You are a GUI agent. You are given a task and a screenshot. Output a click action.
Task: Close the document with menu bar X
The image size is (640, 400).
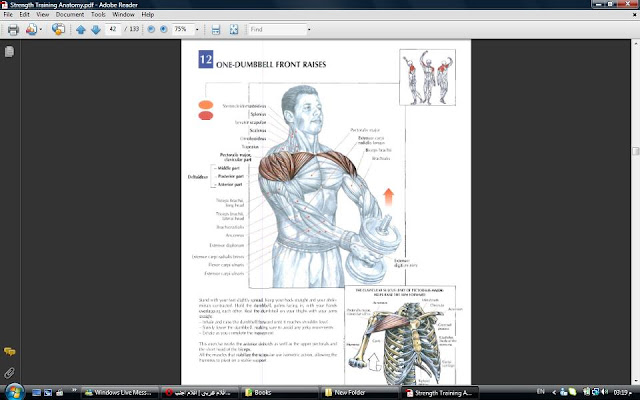635,14
